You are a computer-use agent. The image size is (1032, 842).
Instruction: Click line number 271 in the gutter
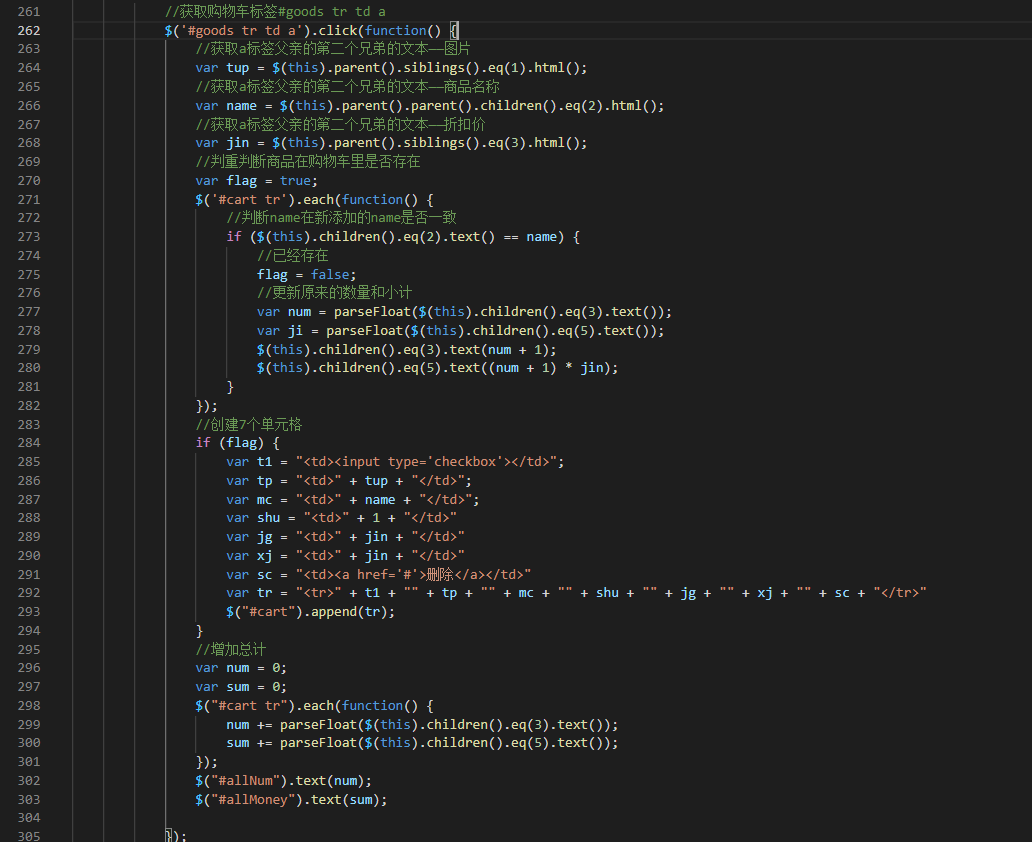coord(29,199)
